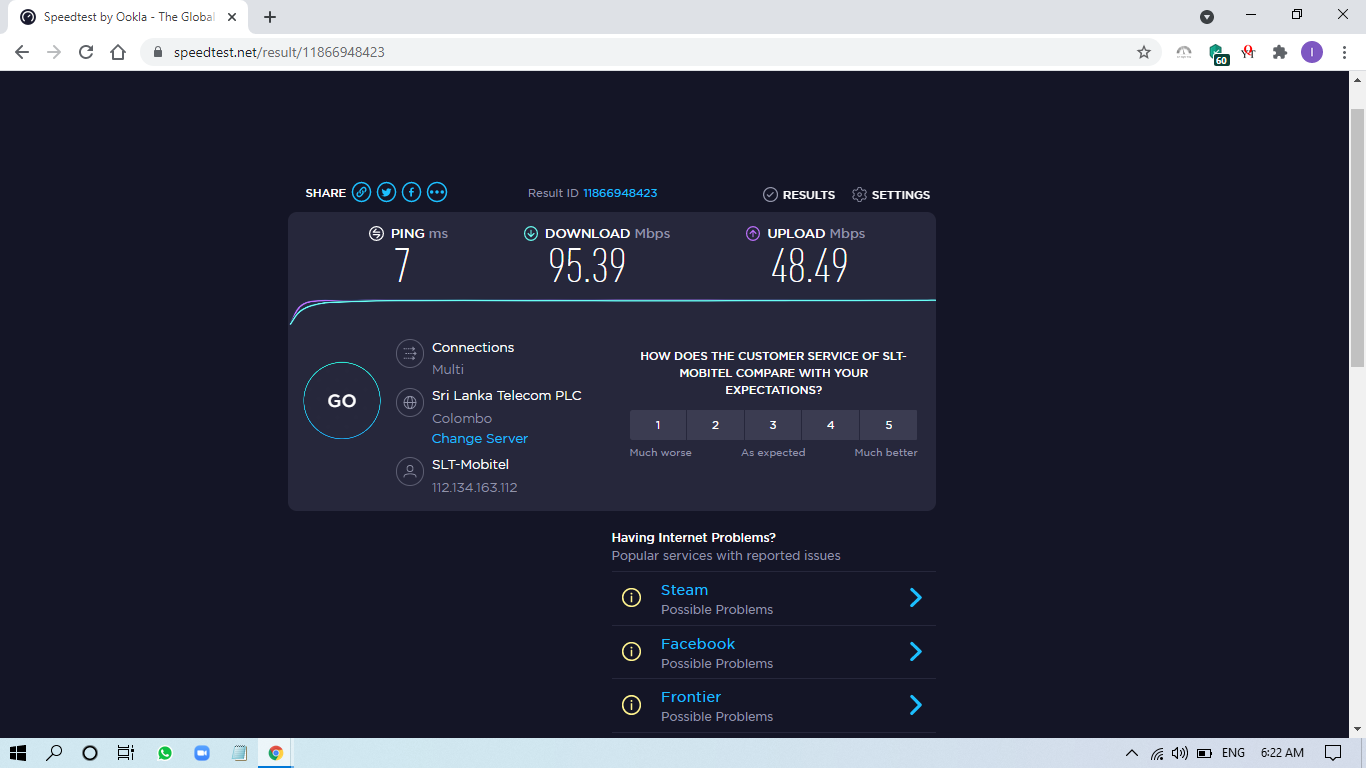
Task: Open a new browser tab
Action: (x=270, y=17)
